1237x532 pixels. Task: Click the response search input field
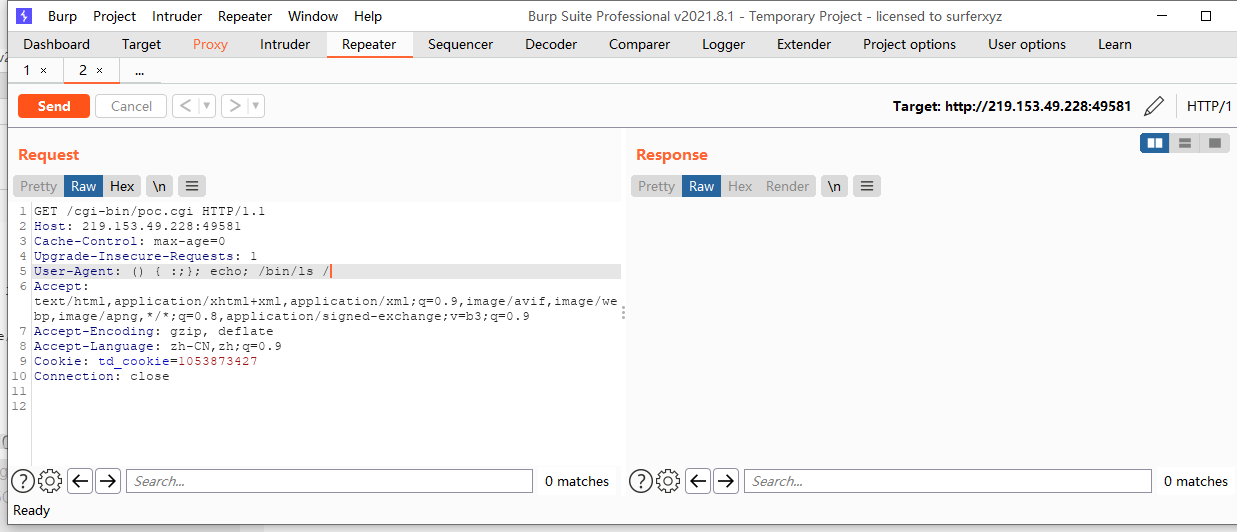click(x=947, y=481)
